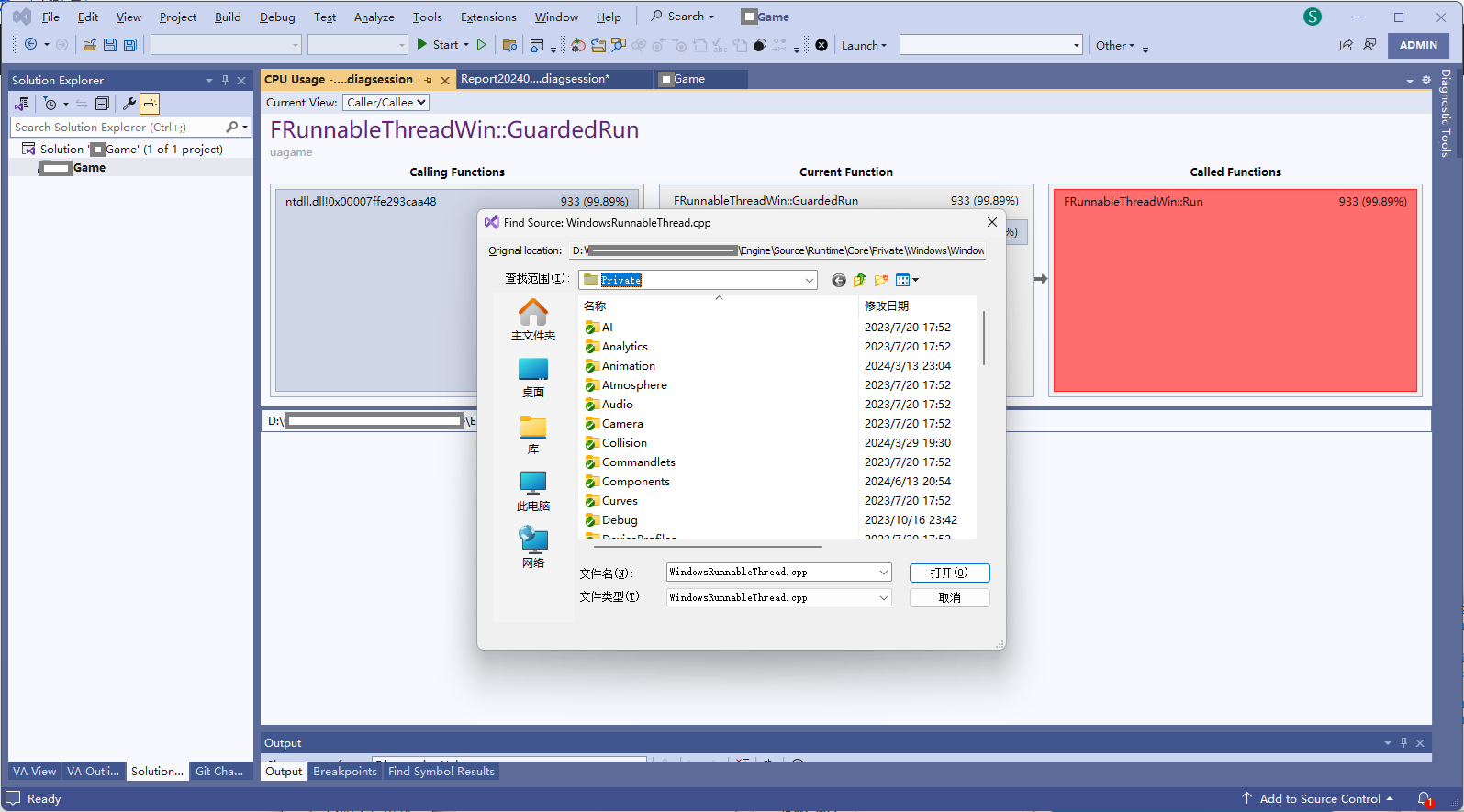Click the Open Folder toolbar icon
Viewport: 1464px width, 812px height.
(509, 45)
